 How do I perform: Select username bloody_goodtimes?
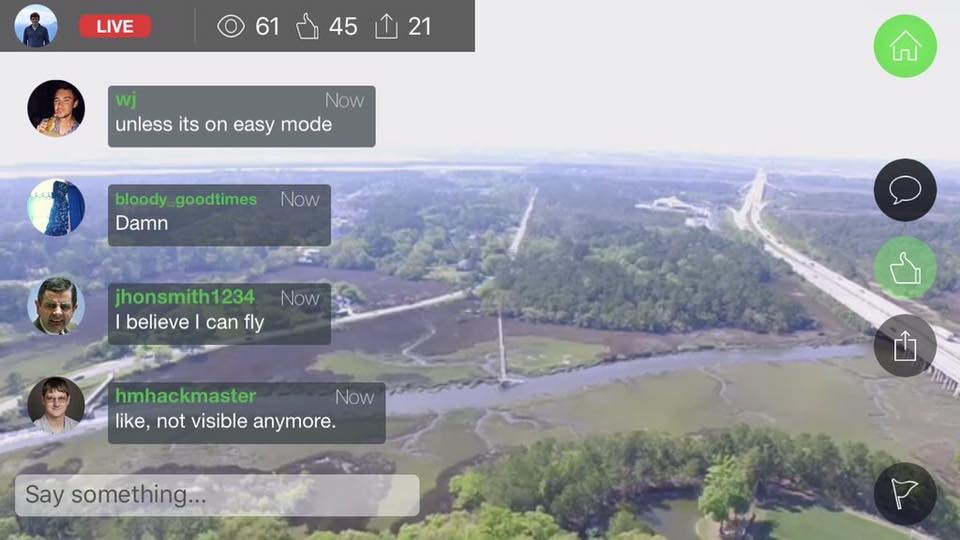coord(186,199)
